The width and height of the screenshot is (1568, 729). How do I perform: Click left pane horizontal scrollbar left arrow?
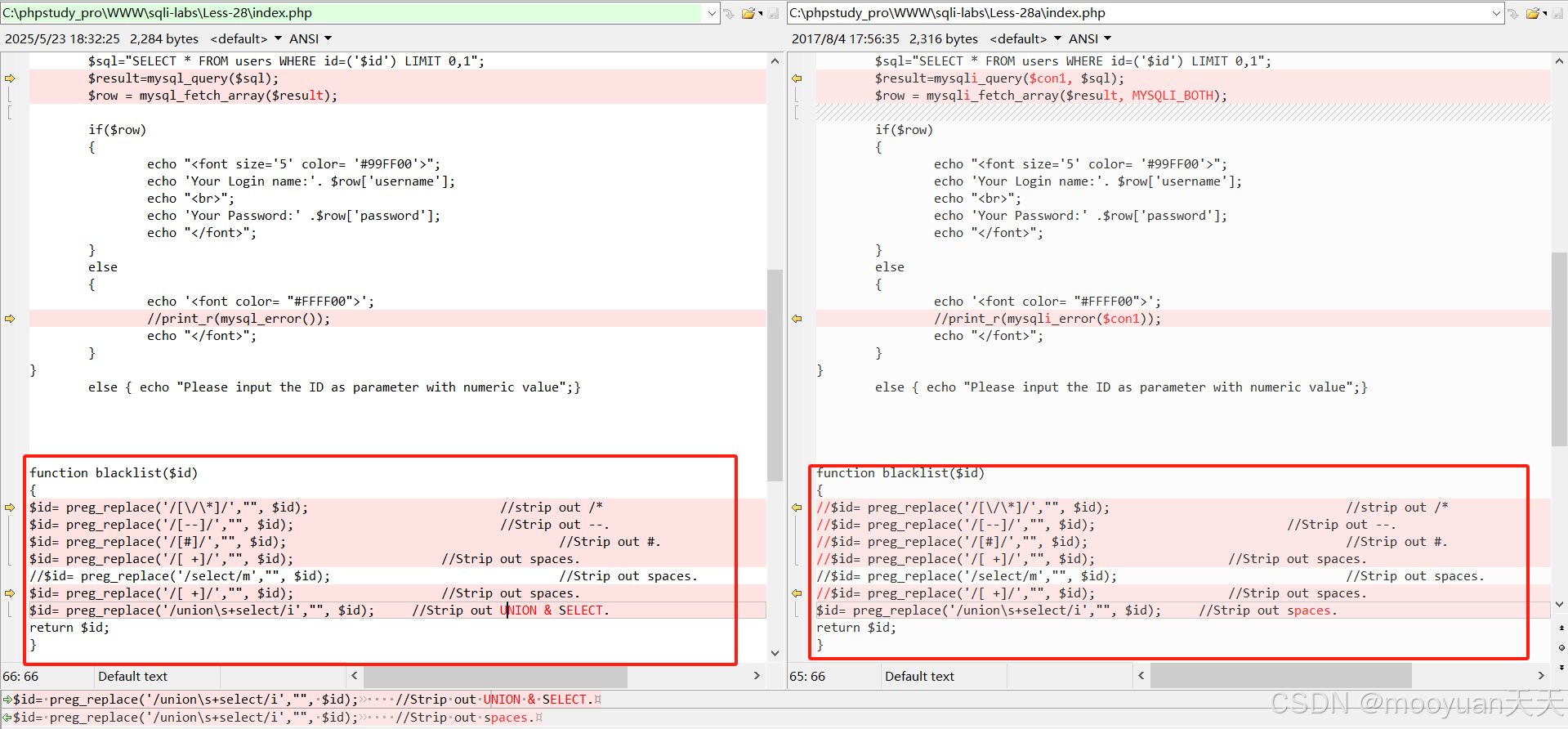(354, 676)
